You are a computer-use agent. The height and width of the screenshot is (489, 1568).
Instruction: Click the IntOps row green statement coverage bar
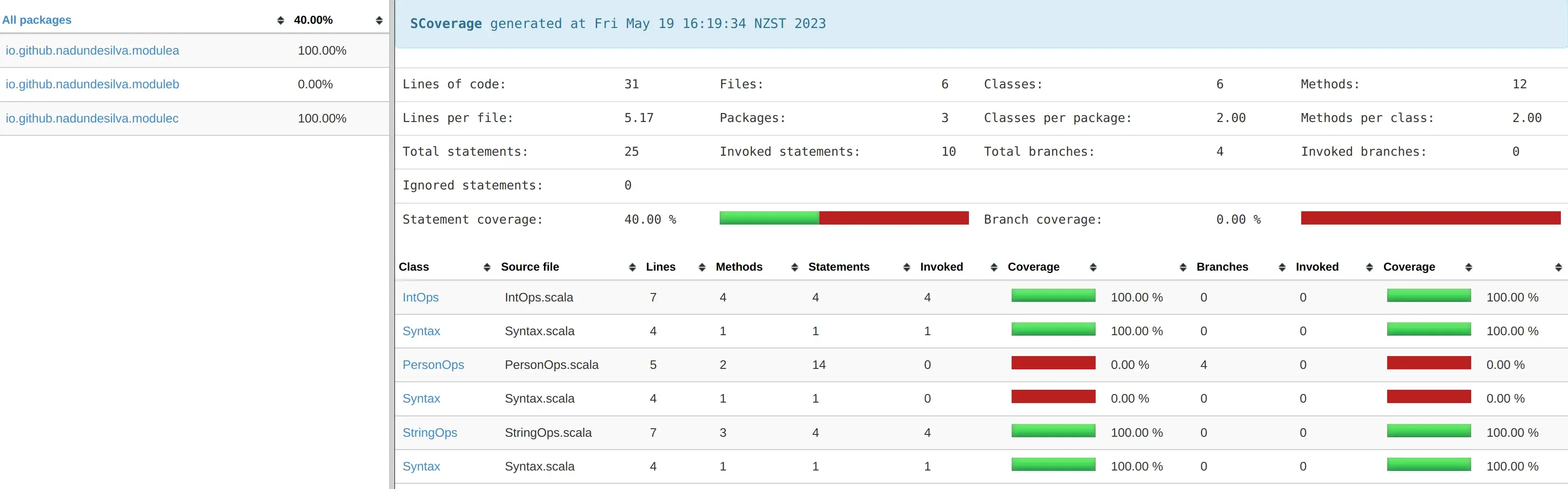[1053, 296]
